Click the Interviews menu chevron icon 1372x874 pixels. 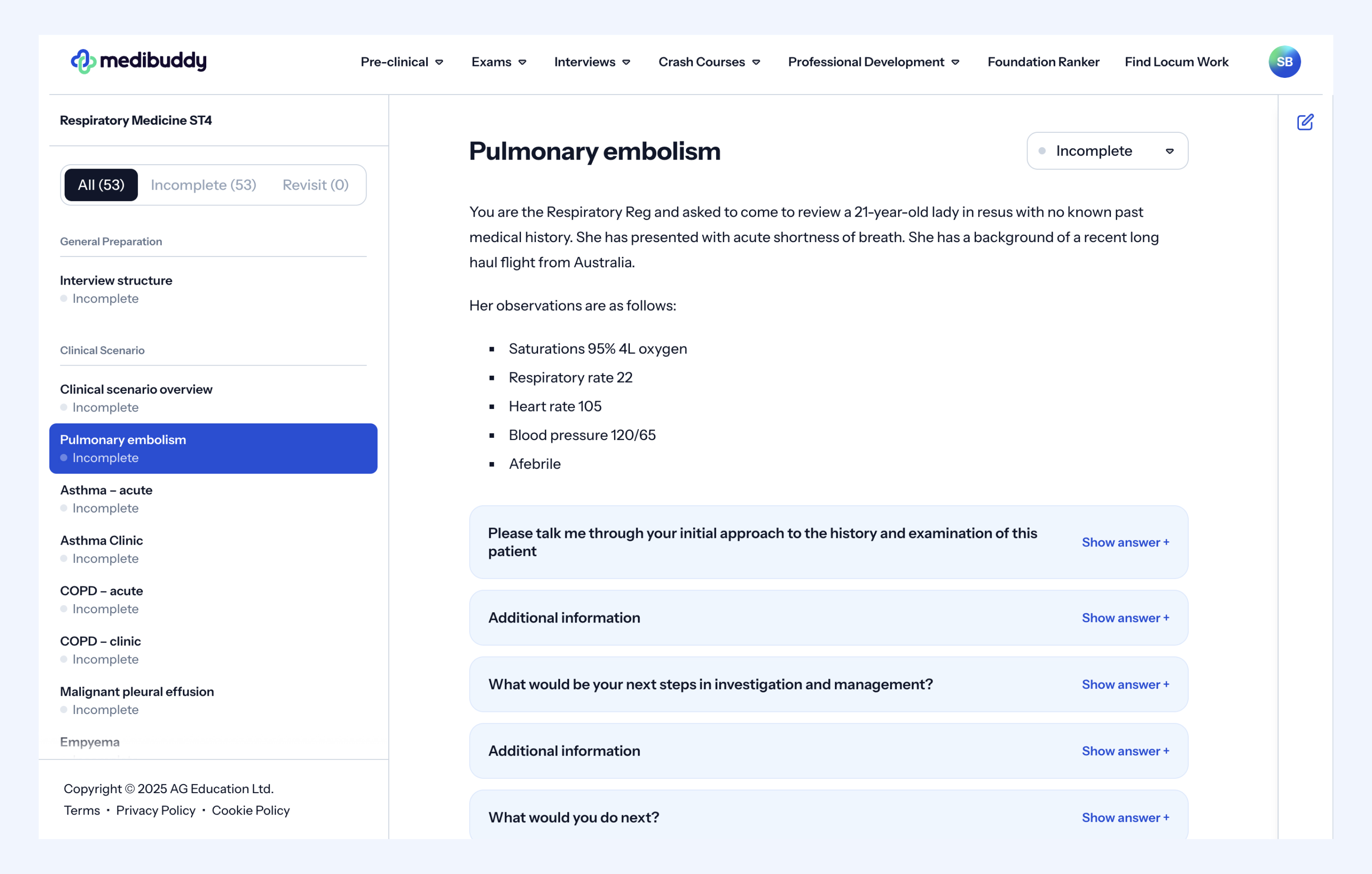pyautogui.click(x=626, y=62)
